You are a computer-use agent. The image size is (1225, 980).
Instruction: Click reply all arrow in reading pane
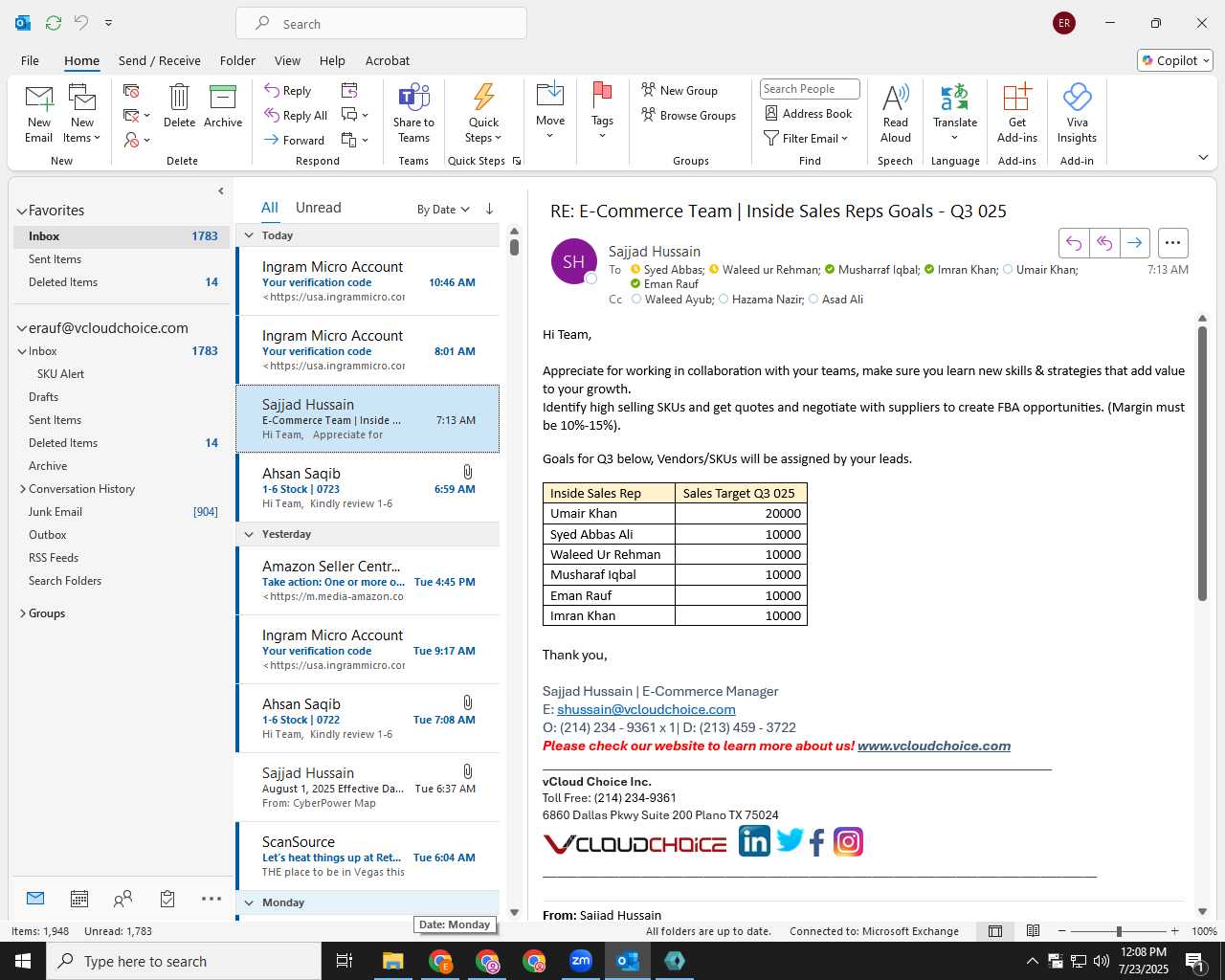(1104, 243)
